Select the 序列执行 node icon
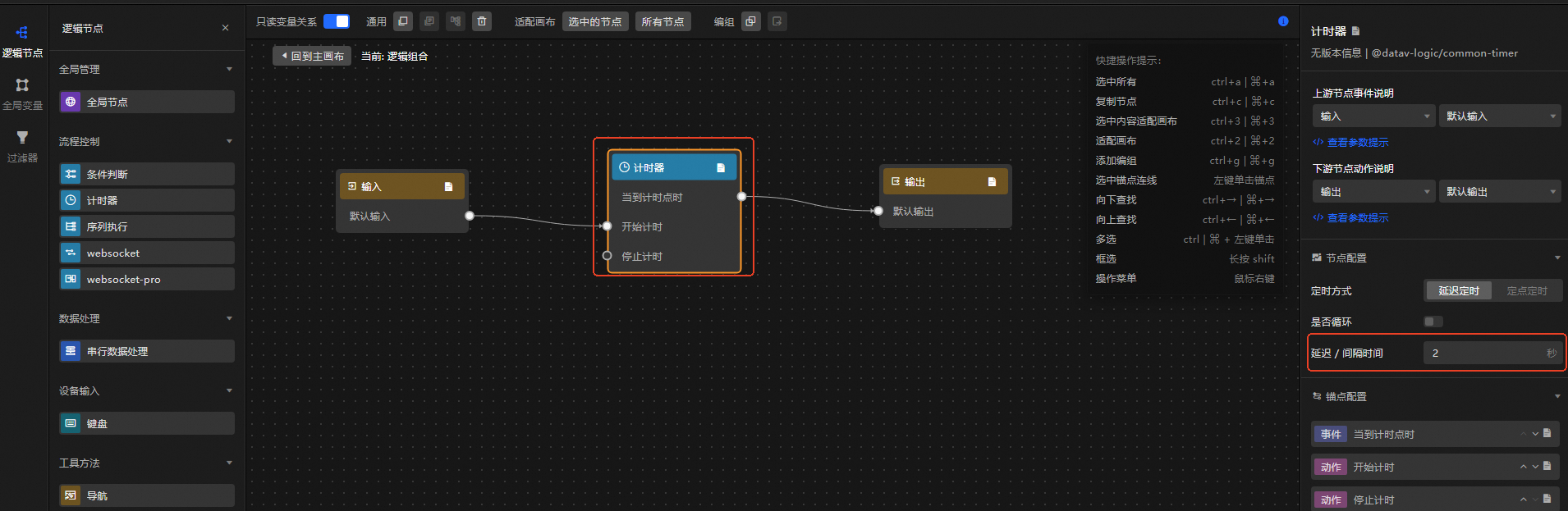1568x511 pixels. click(x=71, y=226)
